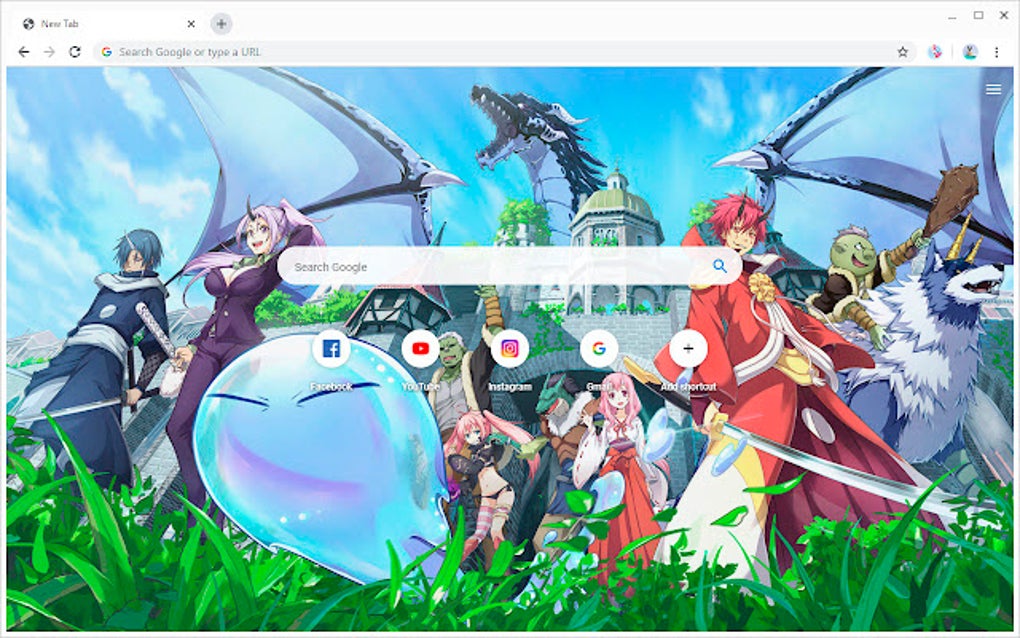Open the Gmail shortcut

pos(599,349)
